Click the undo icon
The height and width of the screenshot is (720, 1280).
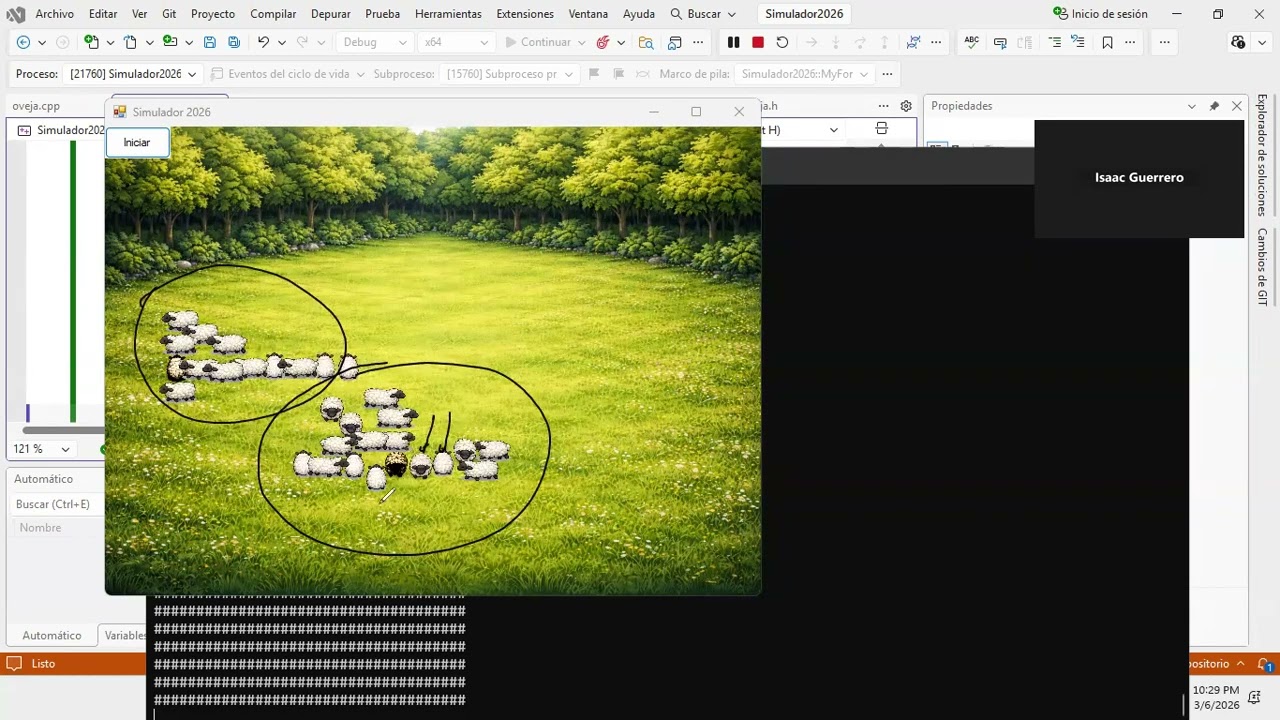pos(263,42)
